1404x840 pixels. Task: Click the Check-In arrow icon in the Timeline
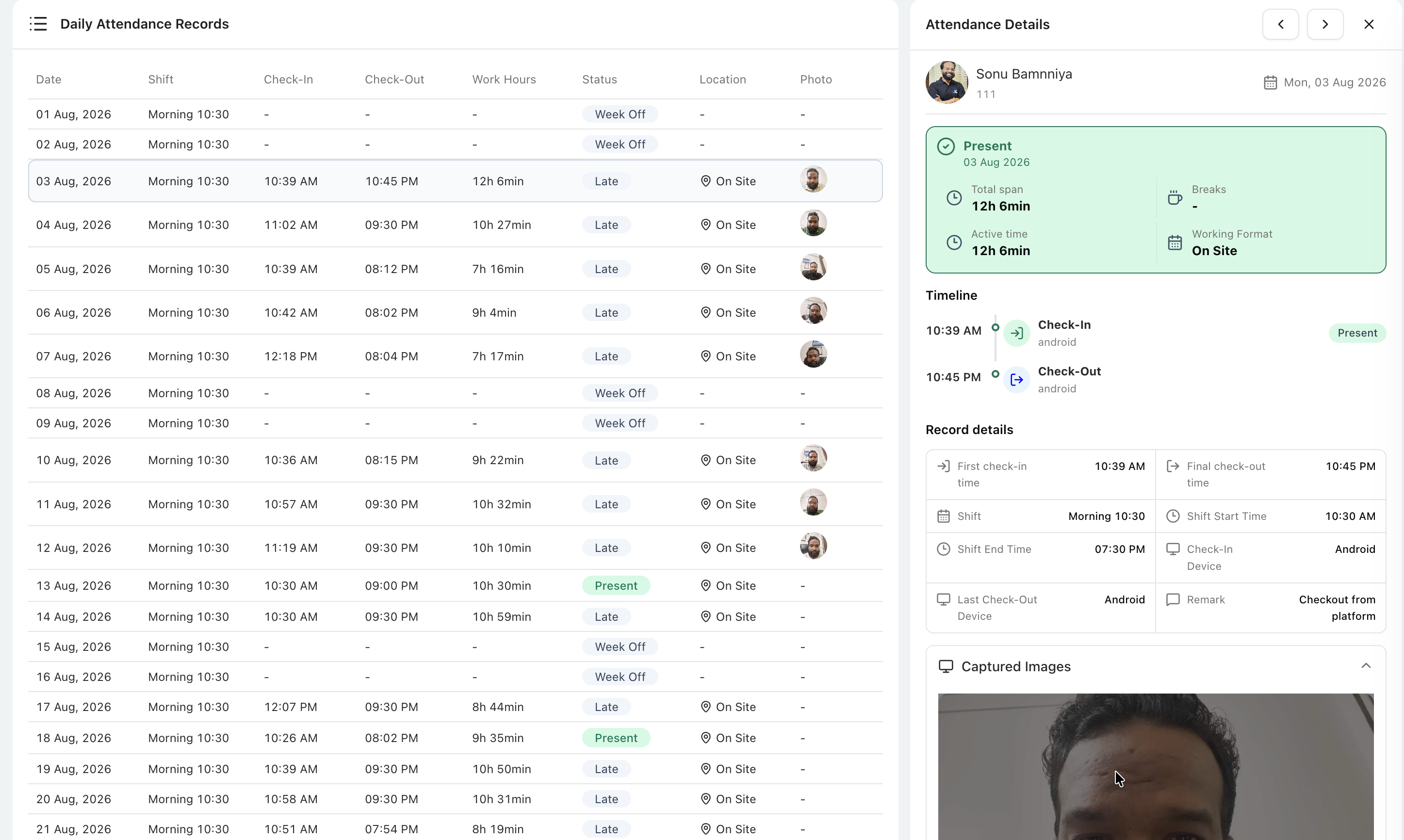click(x=1017, y=333)
